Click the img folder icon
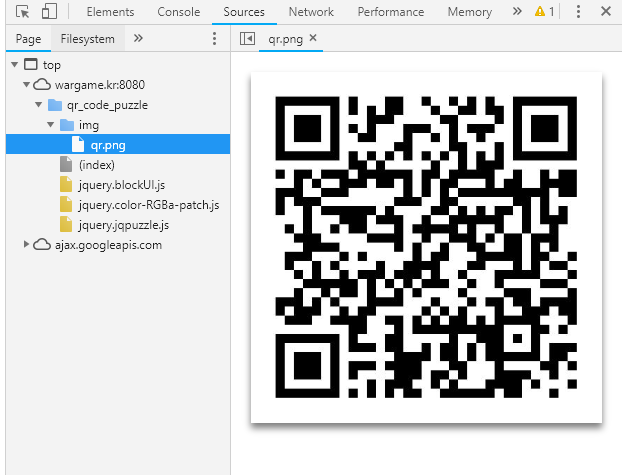Screen dimensions: 622x475 [x=67, y=125]
